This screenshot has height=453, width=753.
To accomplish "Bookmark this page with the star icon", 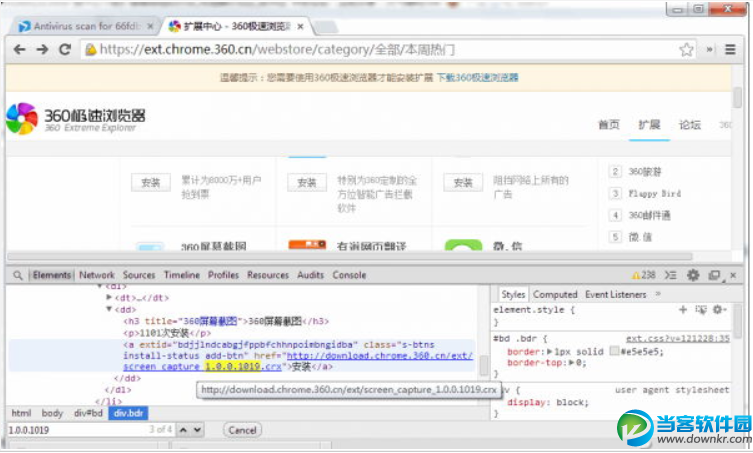I will click(687, 49).
